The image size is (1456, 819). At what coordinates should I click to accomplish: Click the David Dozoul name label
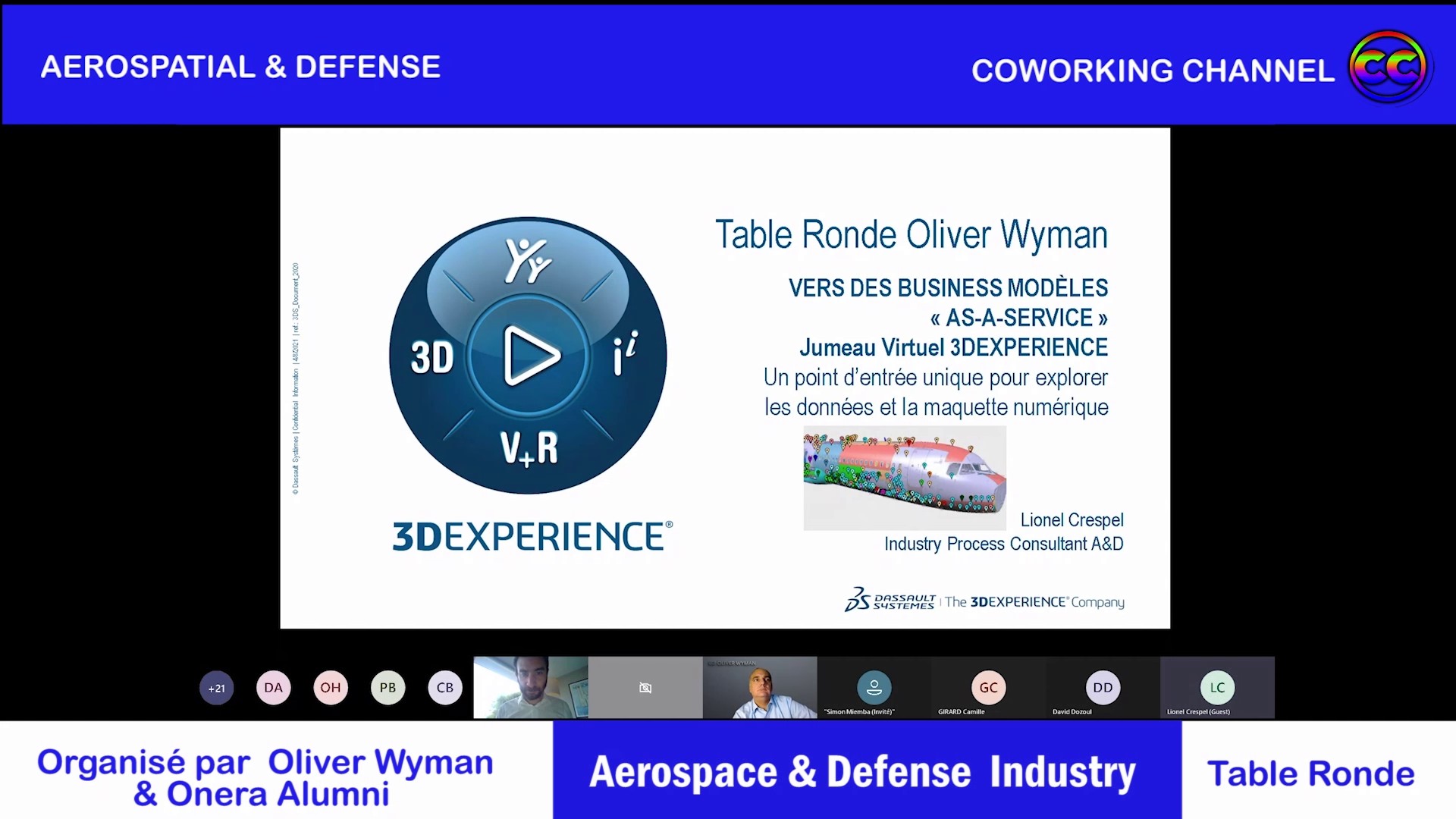click(1072, 712)
